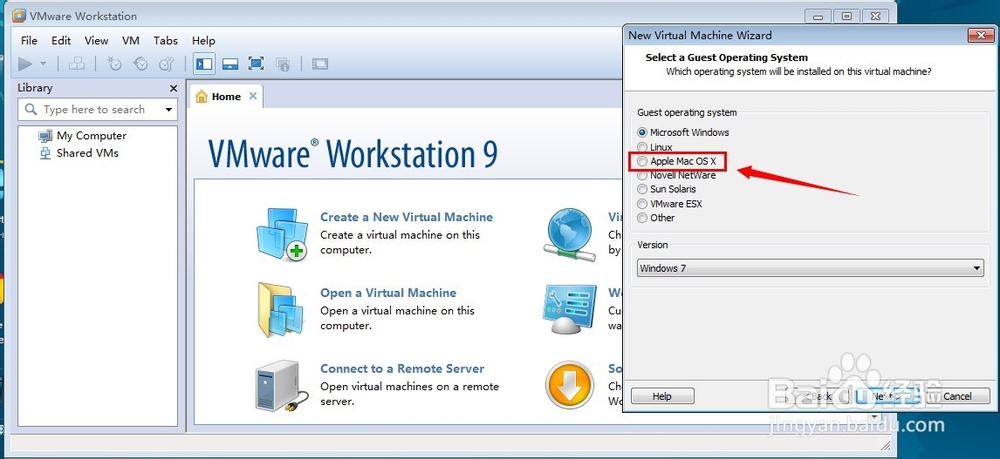Click the Library search input field
1000x459 pixels.
[97, 110]
